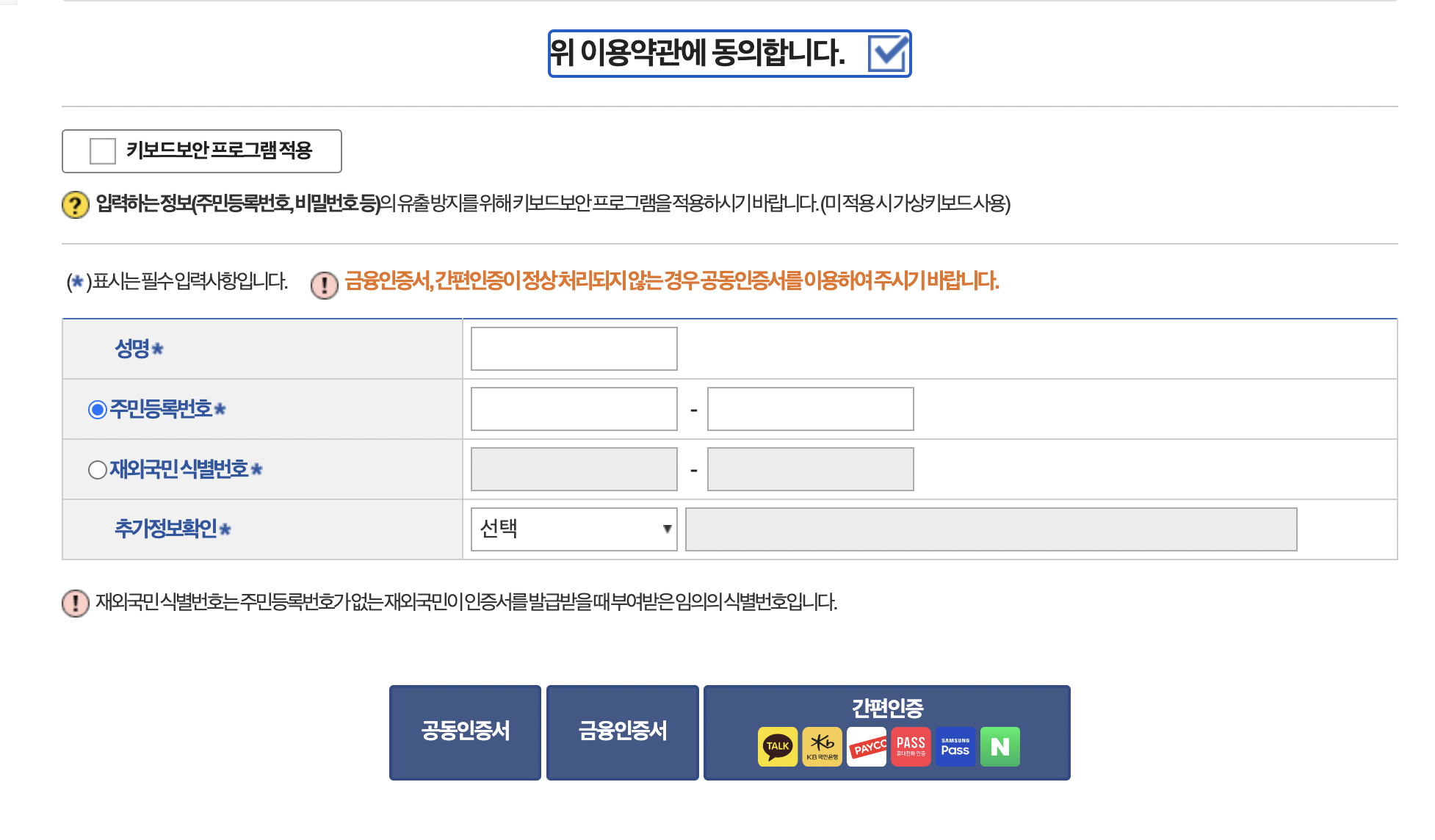Click the yellow question mark help icon
This screenshot has height=840, width=1435.
(76, 204)
